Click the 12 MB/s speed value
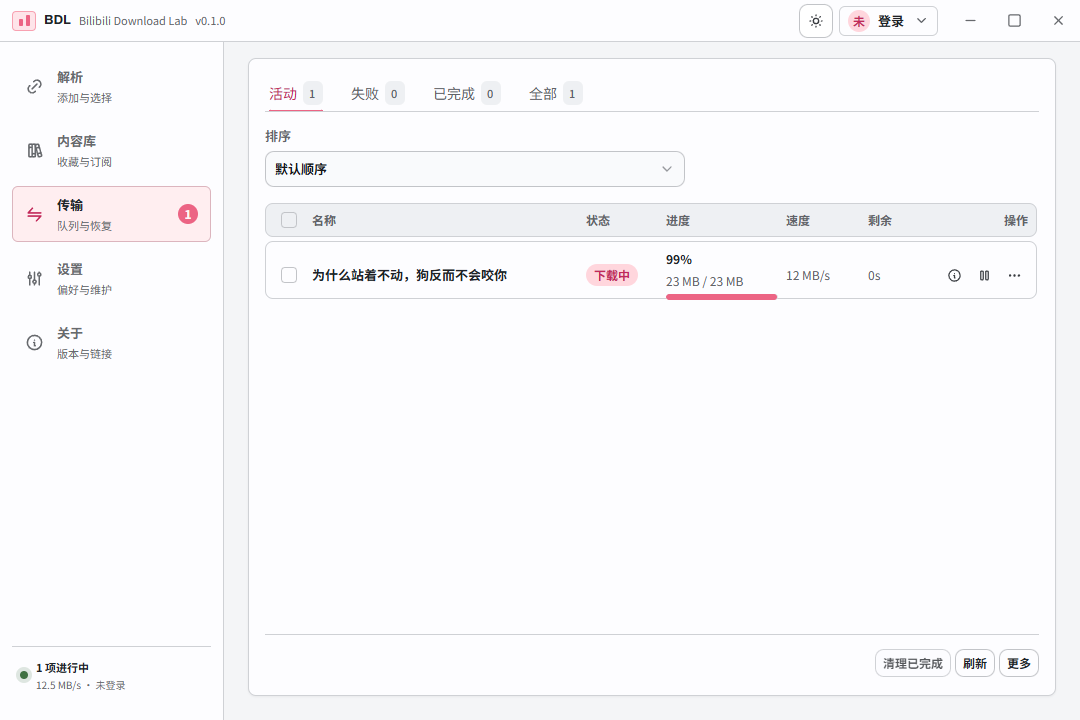This screenshot has width=1080, height=720. pyautogui.click(x=808, y=276)
